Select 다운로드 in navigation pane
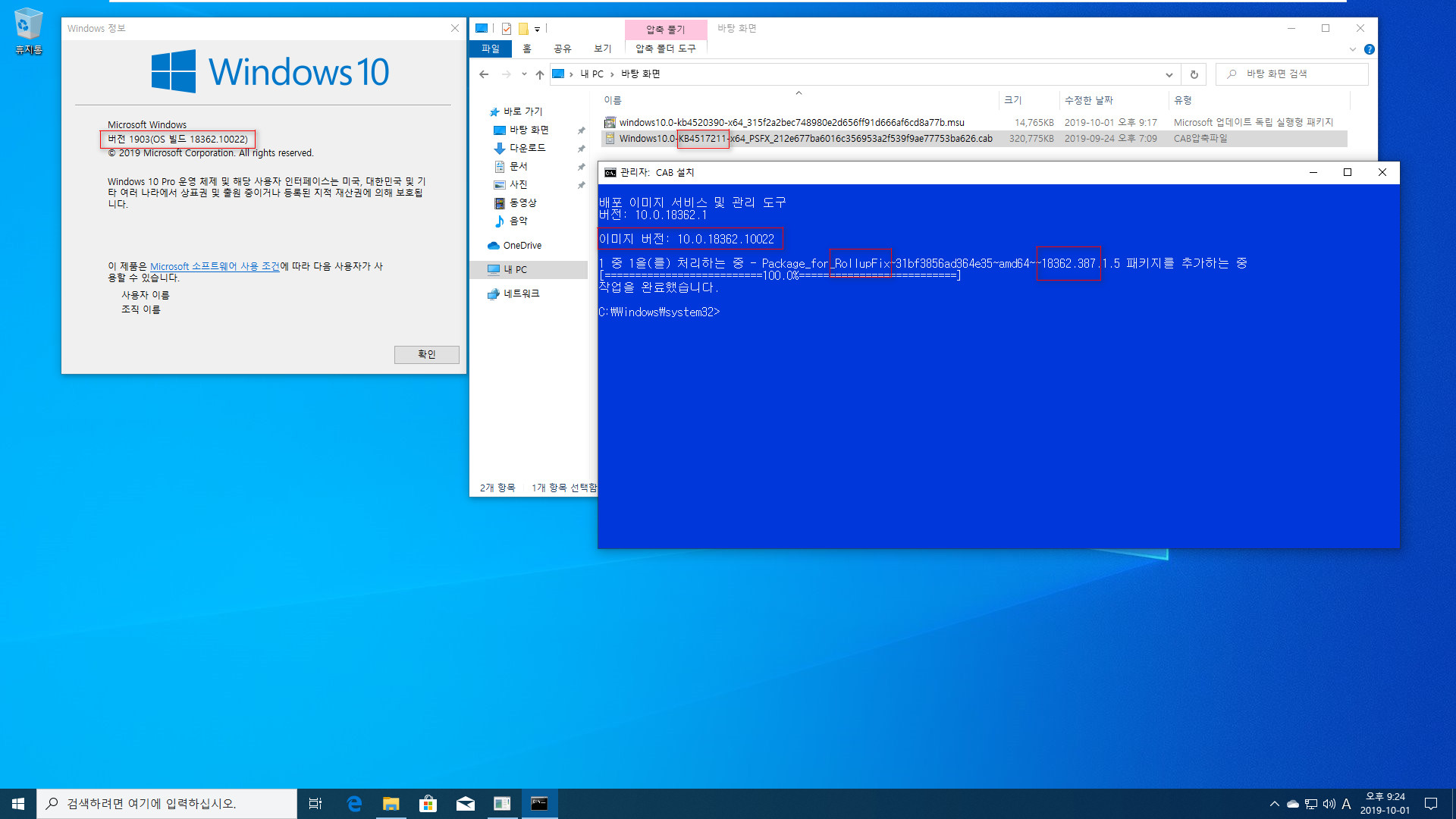Screen dimensions: 1456x819 point(527,148)
